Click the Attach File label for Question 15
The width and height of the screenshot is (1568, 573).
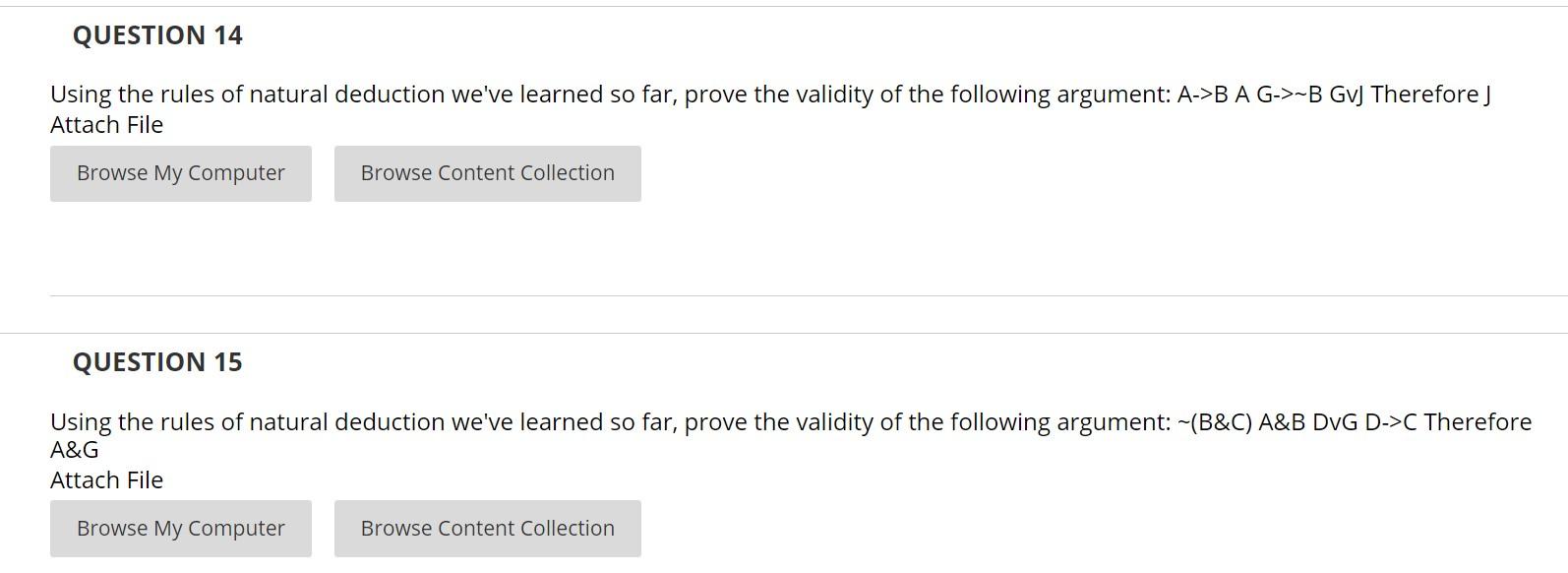pos(106,479)
